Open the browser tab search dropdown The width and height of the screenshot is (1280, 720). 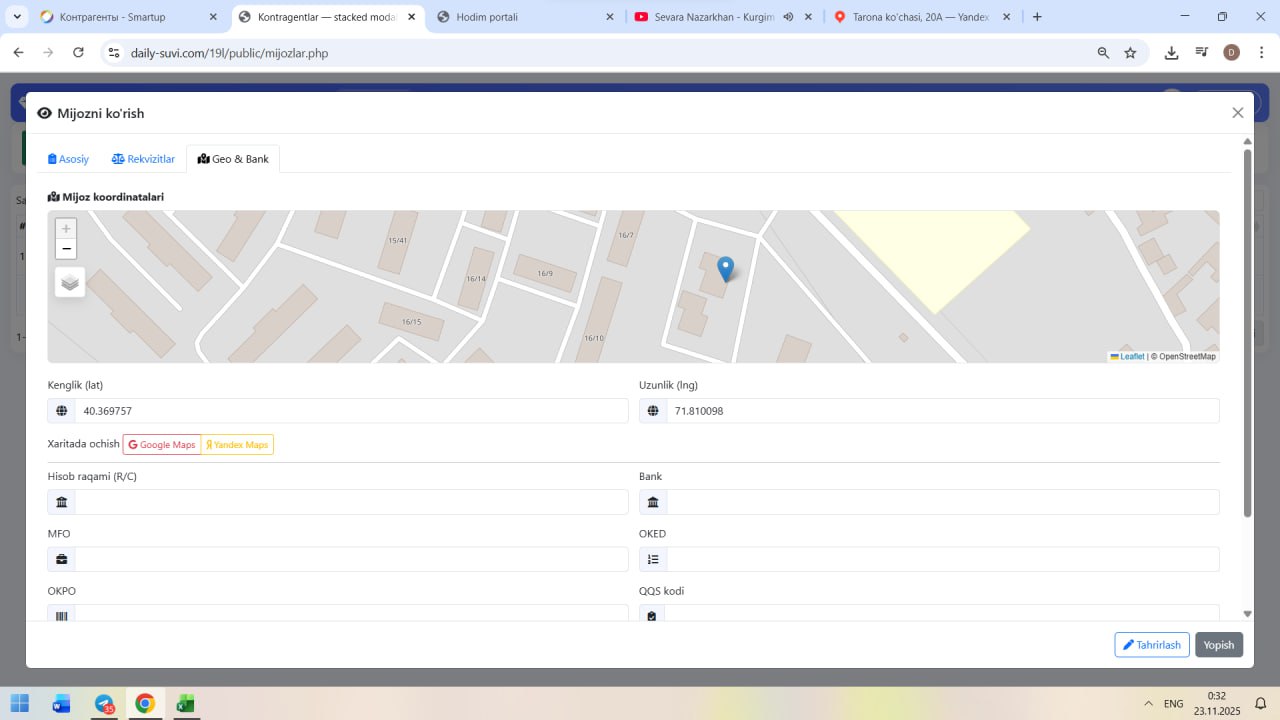coord(17,17)
